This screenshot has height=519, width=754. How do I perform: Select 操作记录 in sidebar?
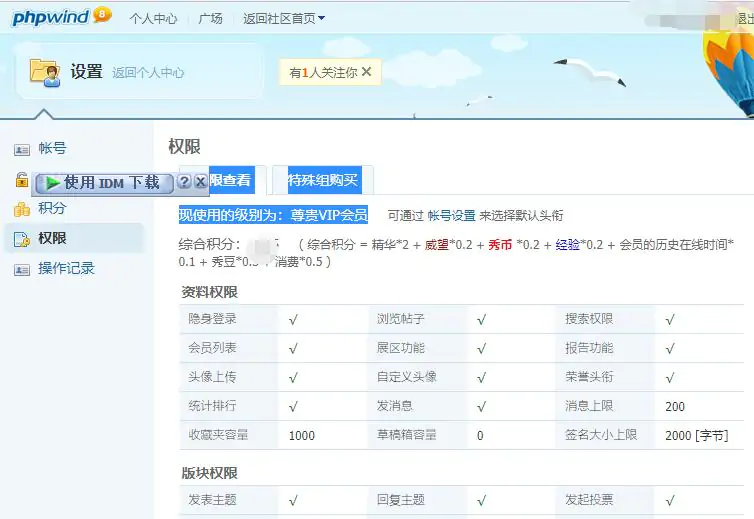[x=66, y=268]
